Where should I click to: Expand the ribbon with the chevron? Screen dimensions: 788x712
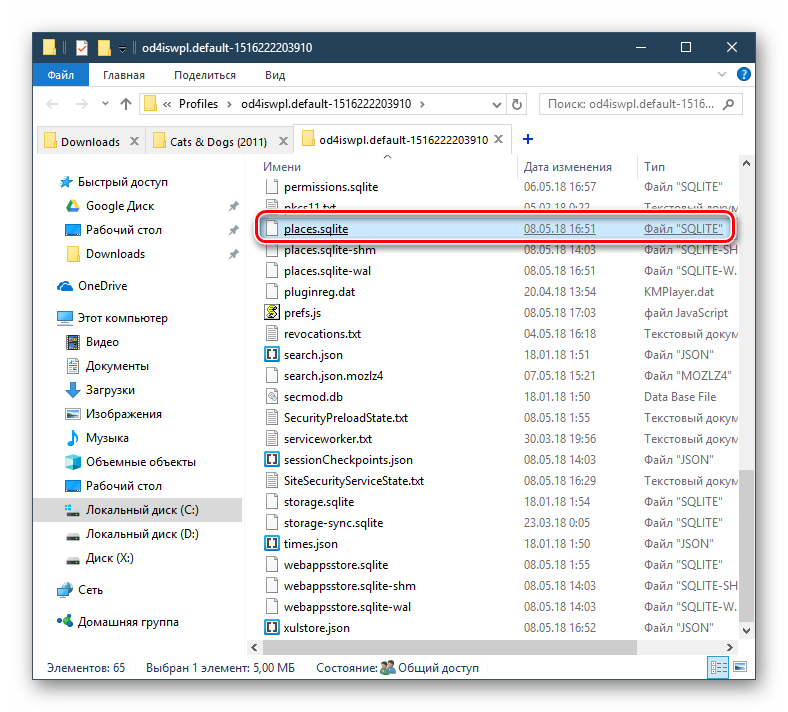[x=722, y=74]
